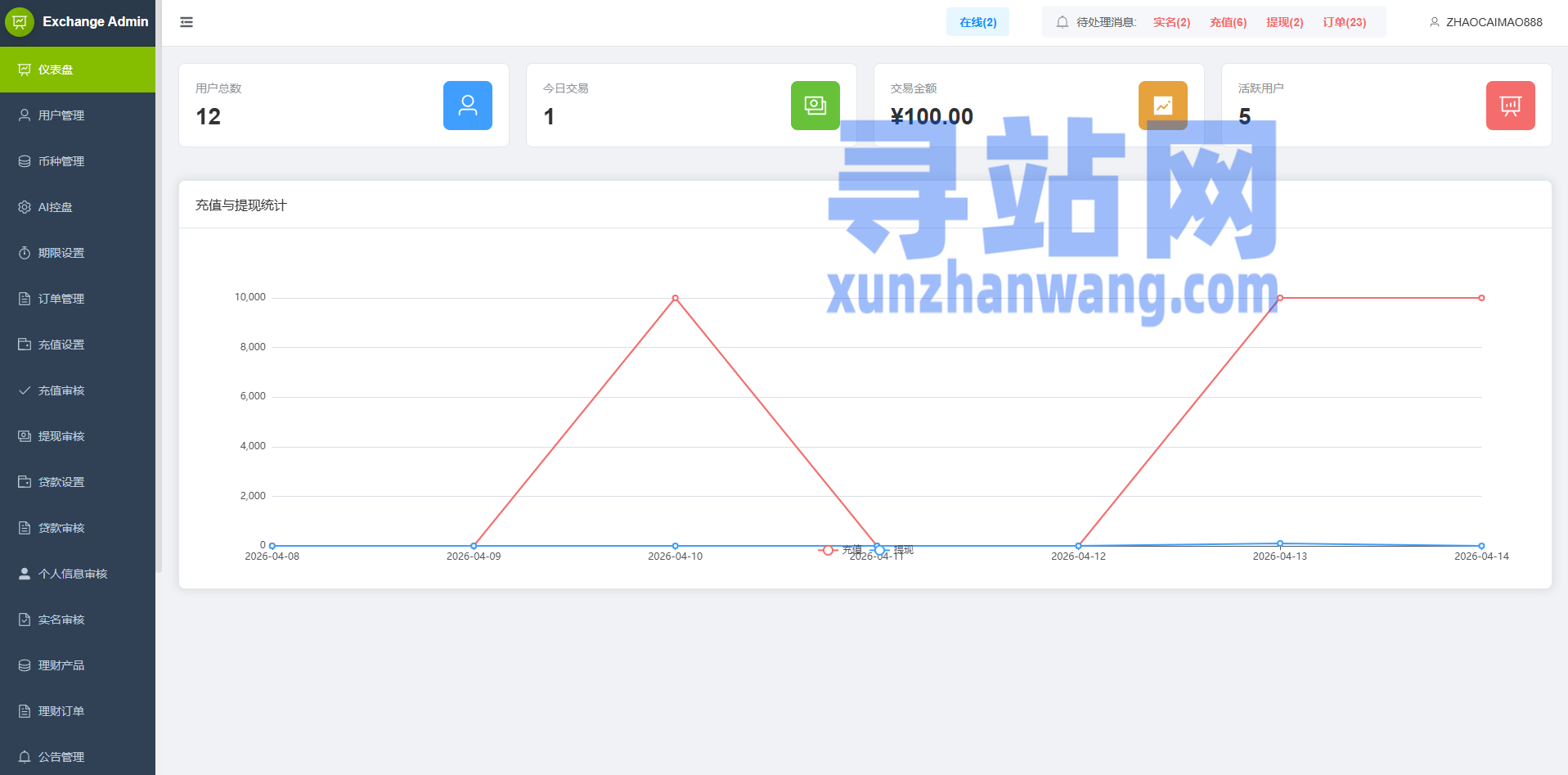The height and width of the screenshot is (775, 1568).
Task: Click the 公告管理 bell icon
Action: (25, 757)
